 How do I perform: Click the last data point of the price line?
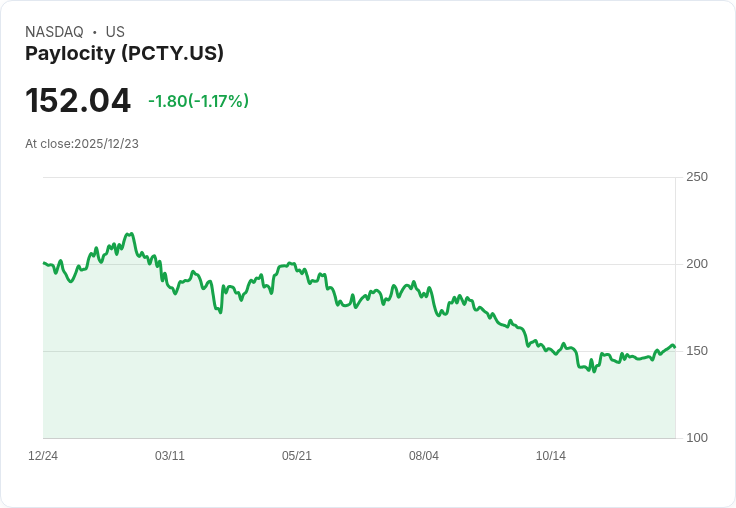pyautogui.click(x=675, y=347)
